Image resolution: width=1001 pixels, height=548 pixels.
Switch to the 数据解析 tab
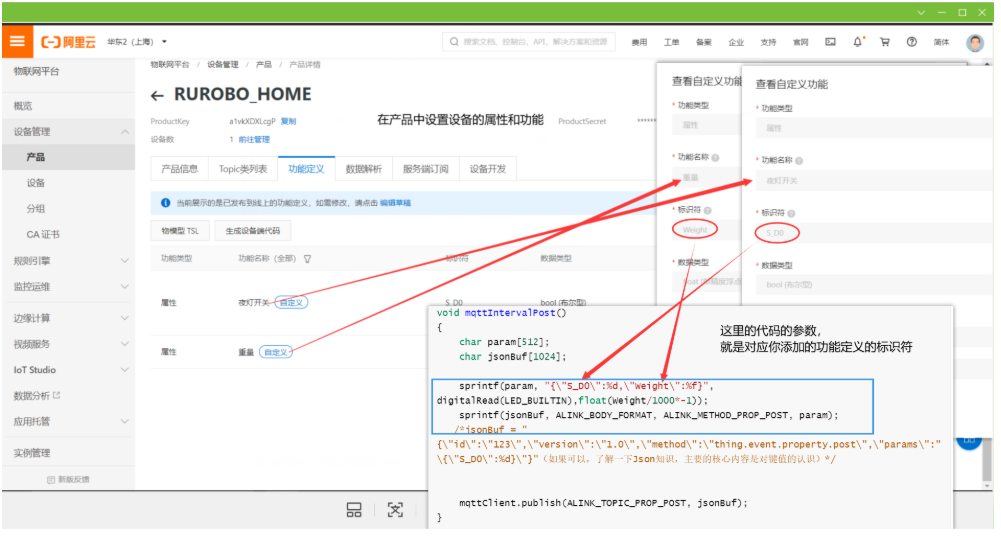pyautogui.click(x=363, y=169)
